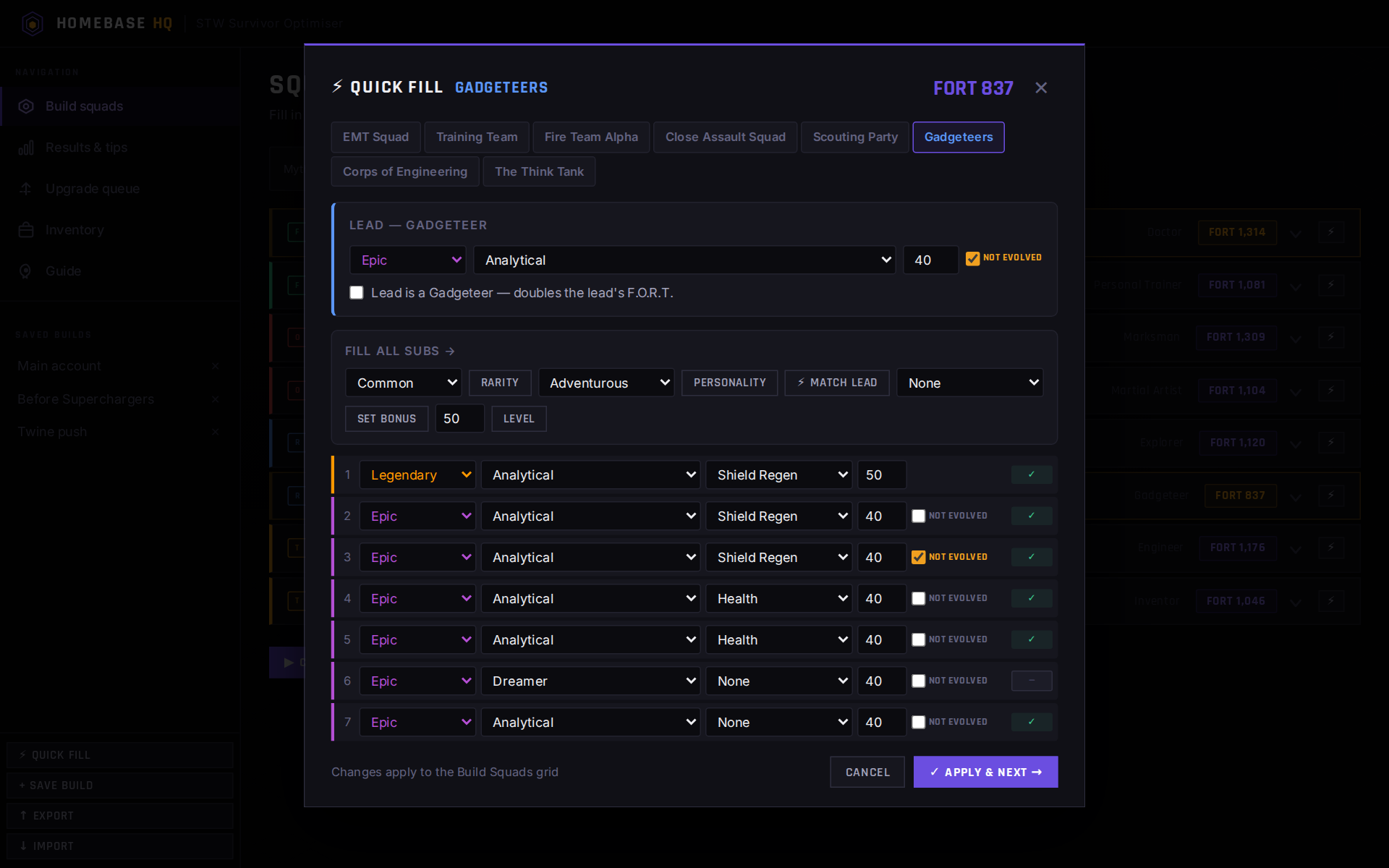1389x868 pixels.
Task: Click the Upgrade queue arrow icon
Action: tap(26, 189)
